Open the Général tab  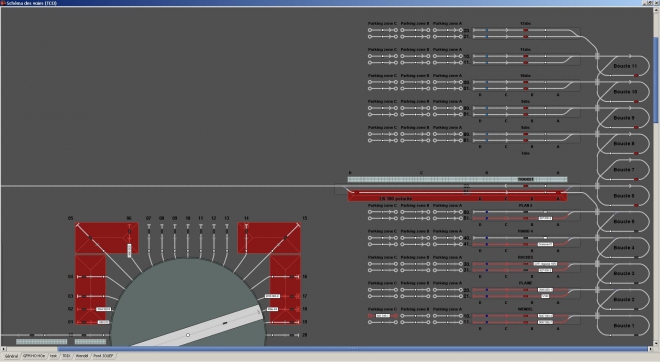tap(11, 356)
